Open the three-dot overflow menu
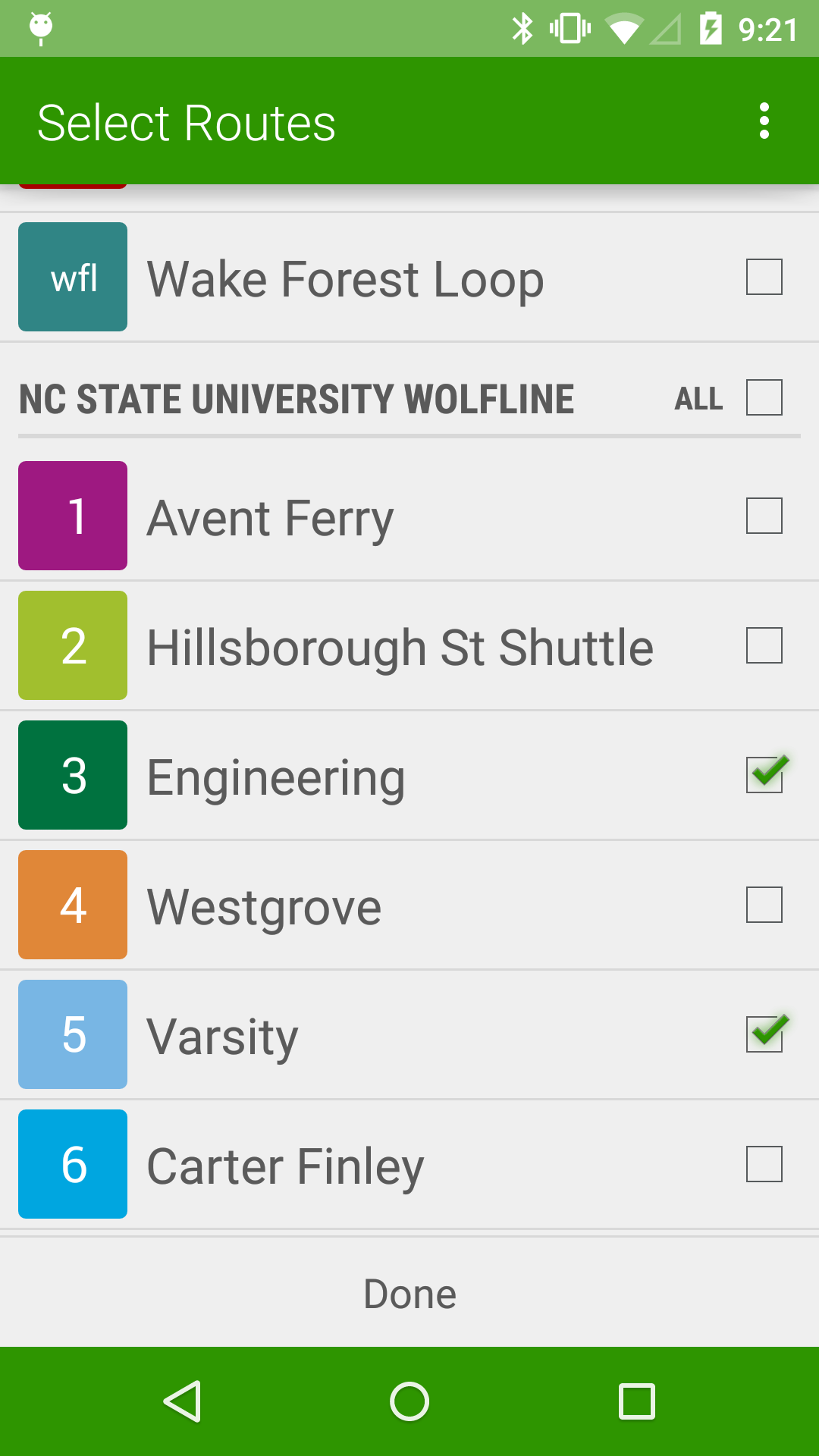 764,121
